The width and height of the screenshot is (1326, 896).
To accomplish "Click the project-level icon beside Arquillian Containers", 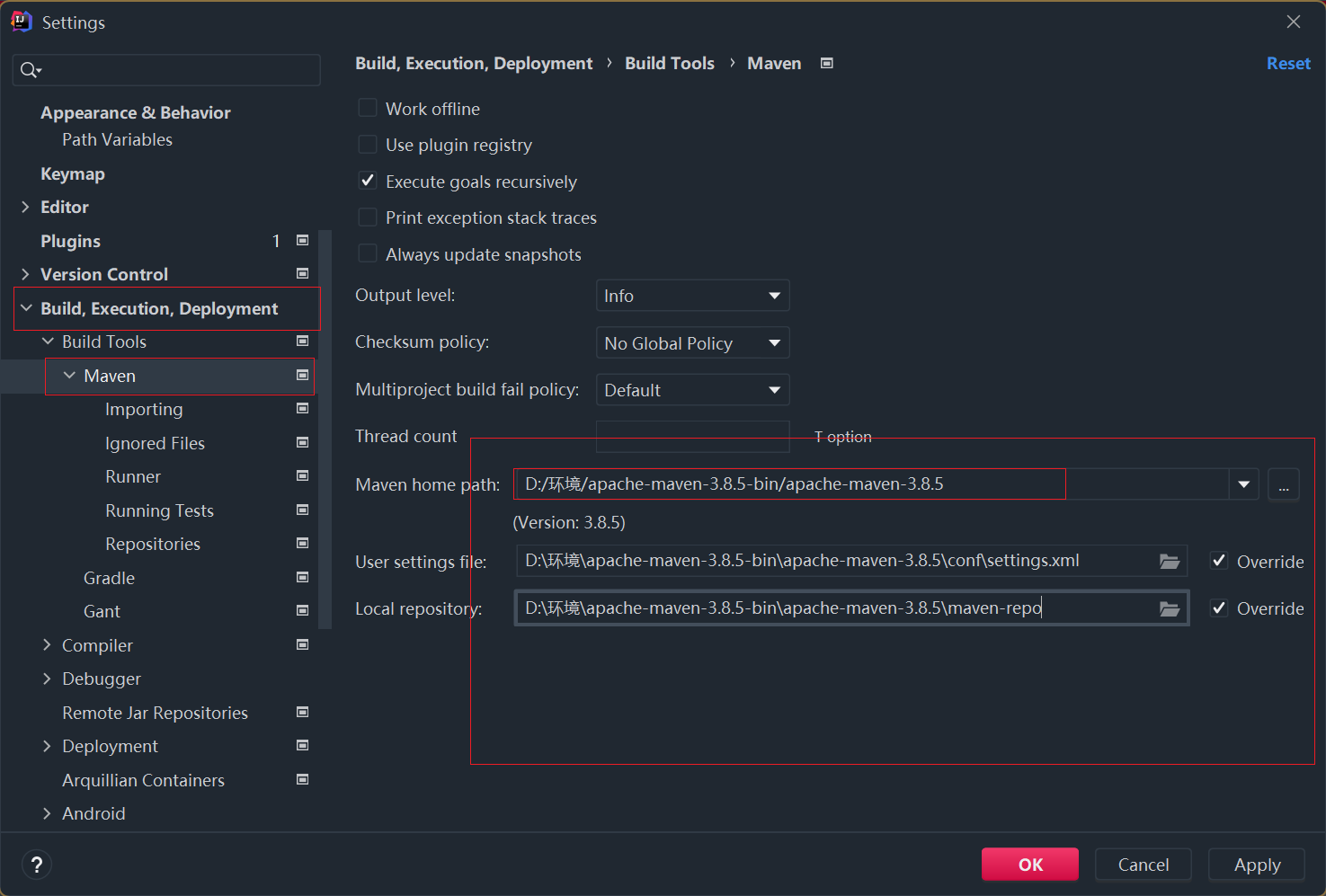I will (303, 779).
